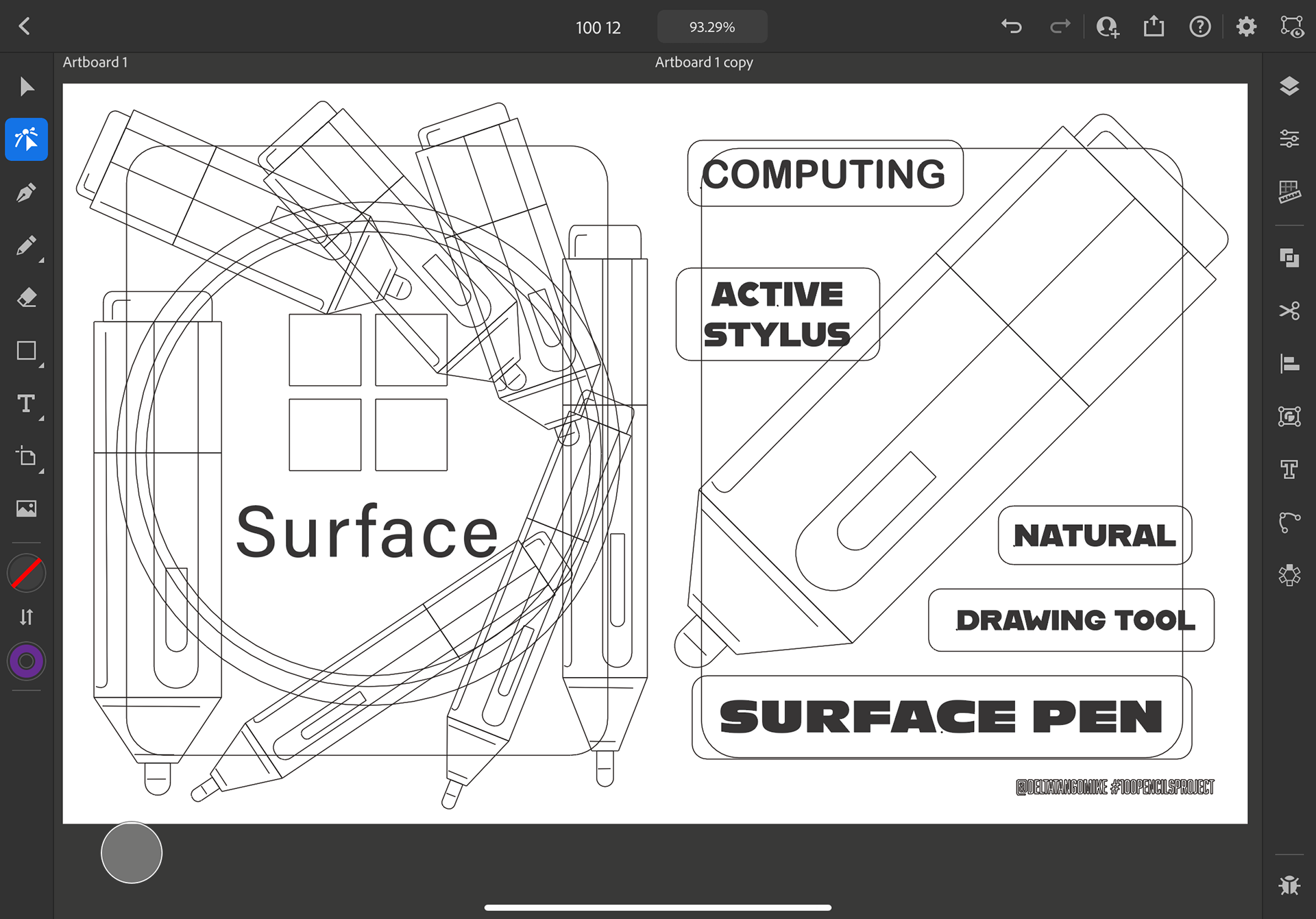
Task: Open the Align panel
Action: pyautogui.click(x=1289, y=364)
